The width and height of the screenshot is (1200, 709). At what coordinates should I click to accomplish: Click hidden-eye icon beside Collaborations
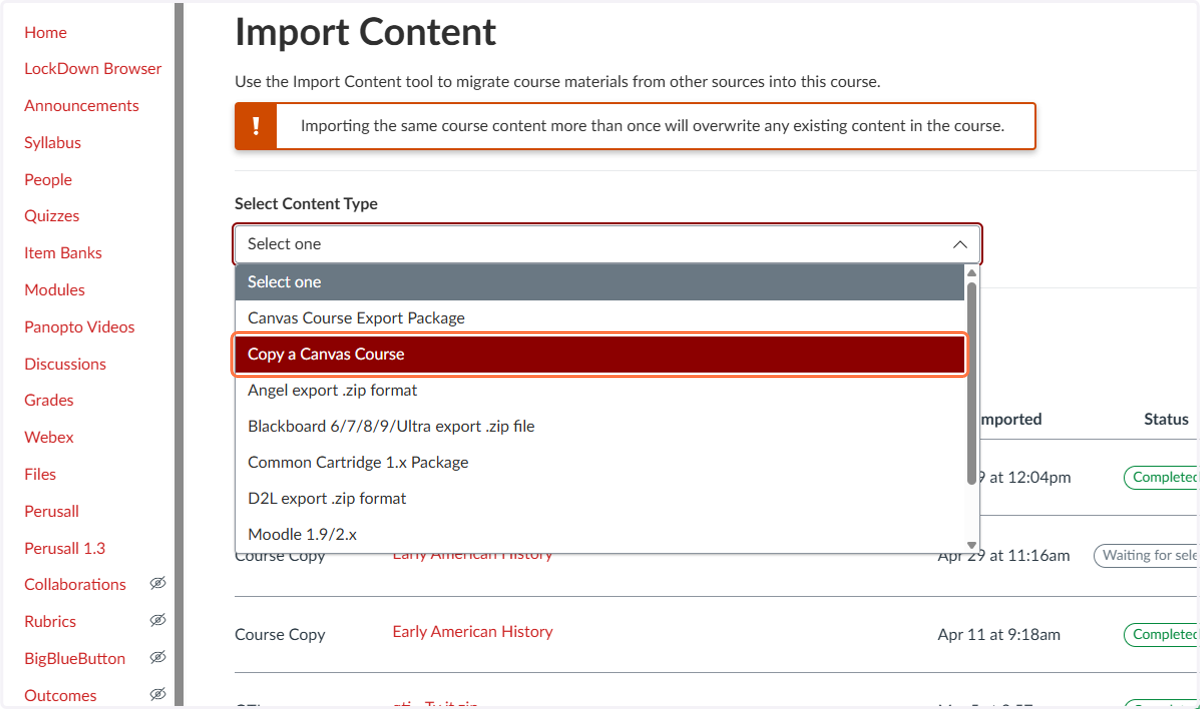point(157,583)
